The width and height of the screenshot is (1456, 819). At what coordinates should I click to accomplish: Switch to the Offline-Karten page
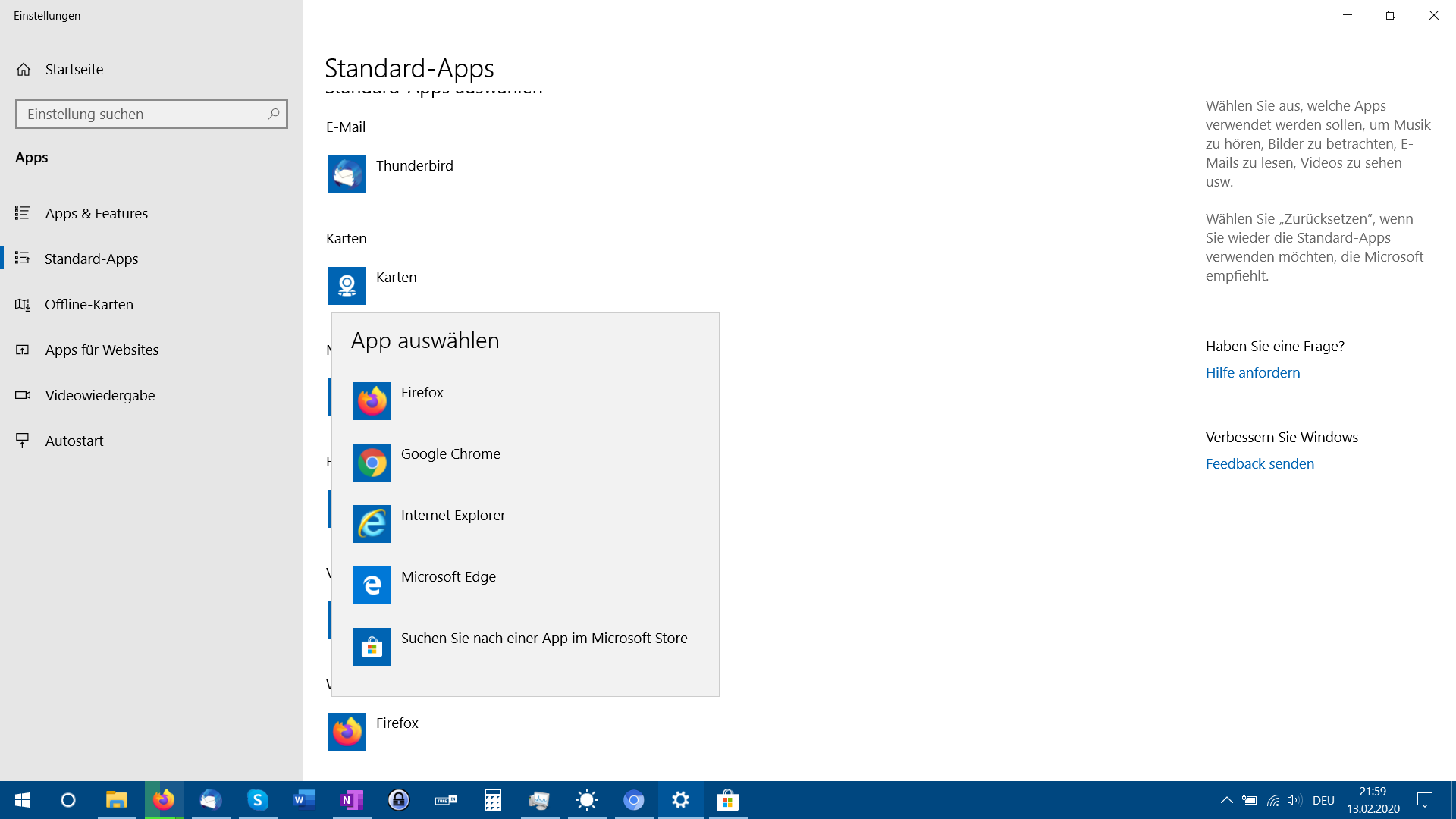point(88,304)
